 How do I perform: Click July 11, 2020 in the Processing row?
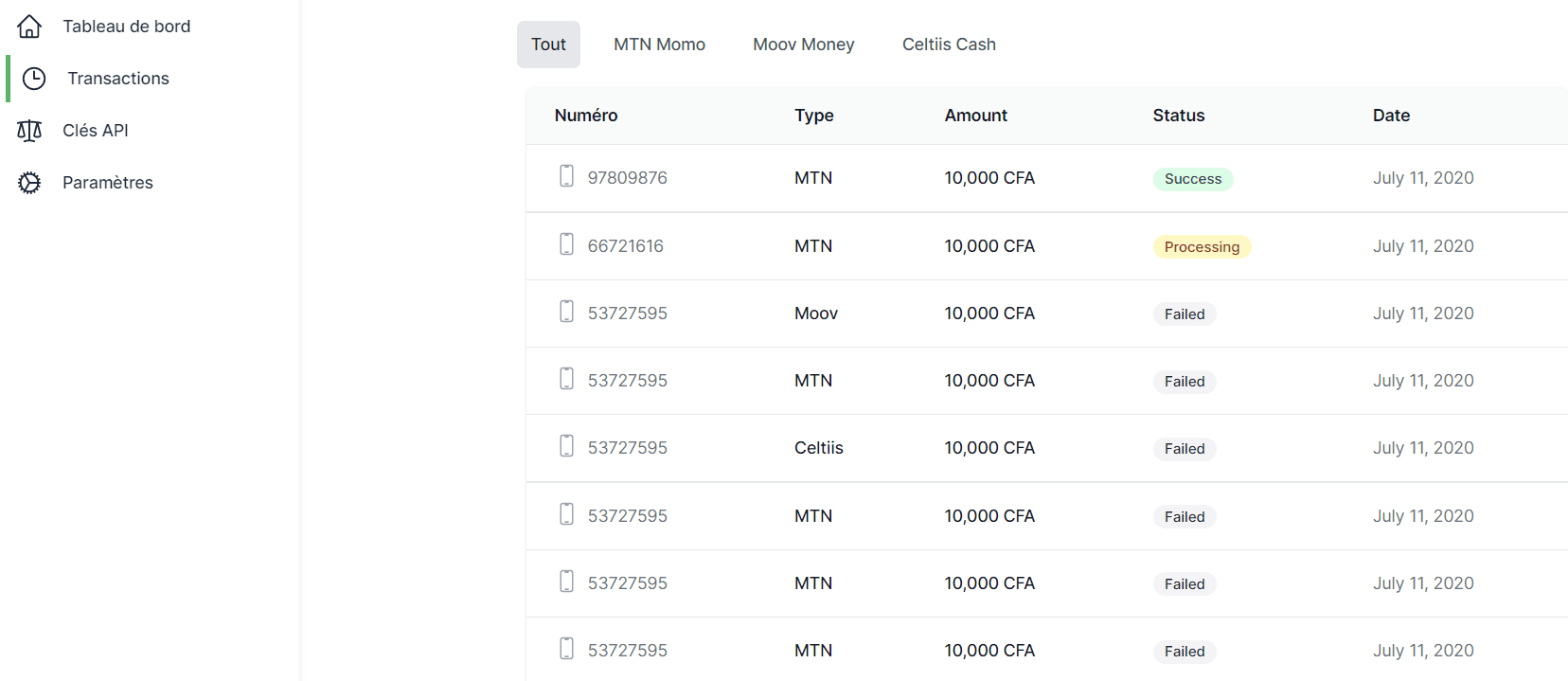pos(1423,246)
